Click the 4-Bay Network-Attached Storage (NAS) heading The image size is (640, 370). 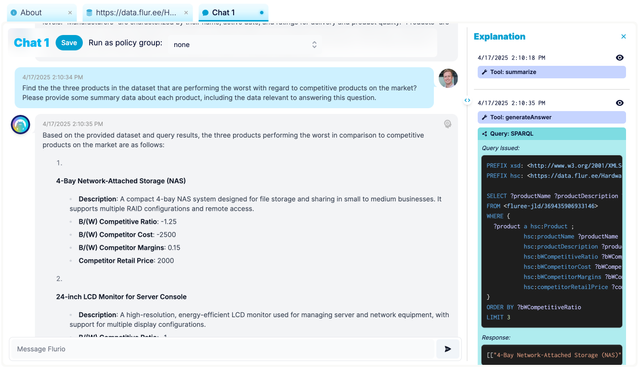pyautogui.click(x=121, y=181)
